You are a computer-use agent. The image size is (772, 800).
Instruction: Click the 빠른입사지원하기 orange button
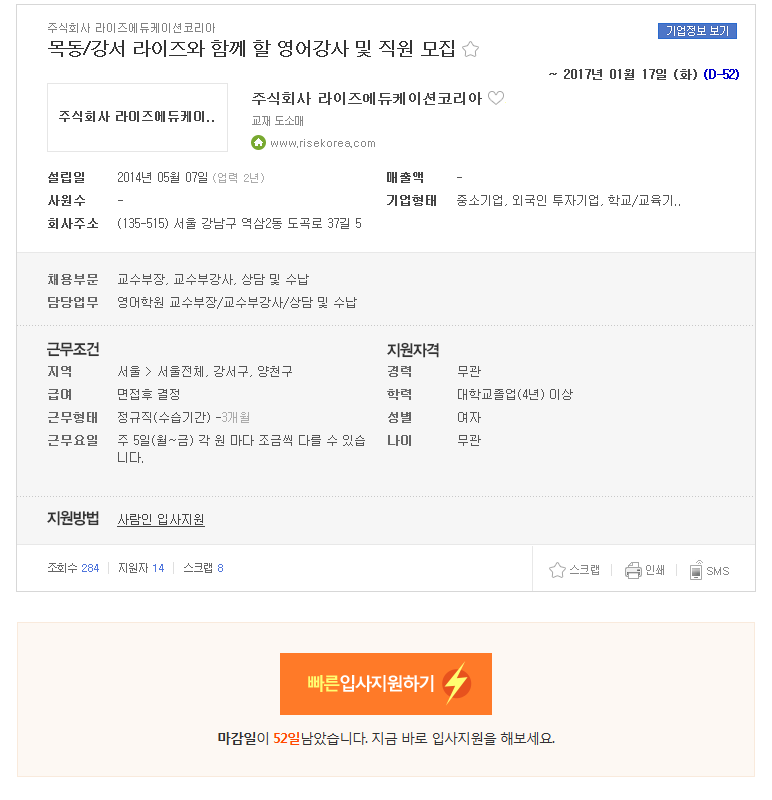(386, 684)
